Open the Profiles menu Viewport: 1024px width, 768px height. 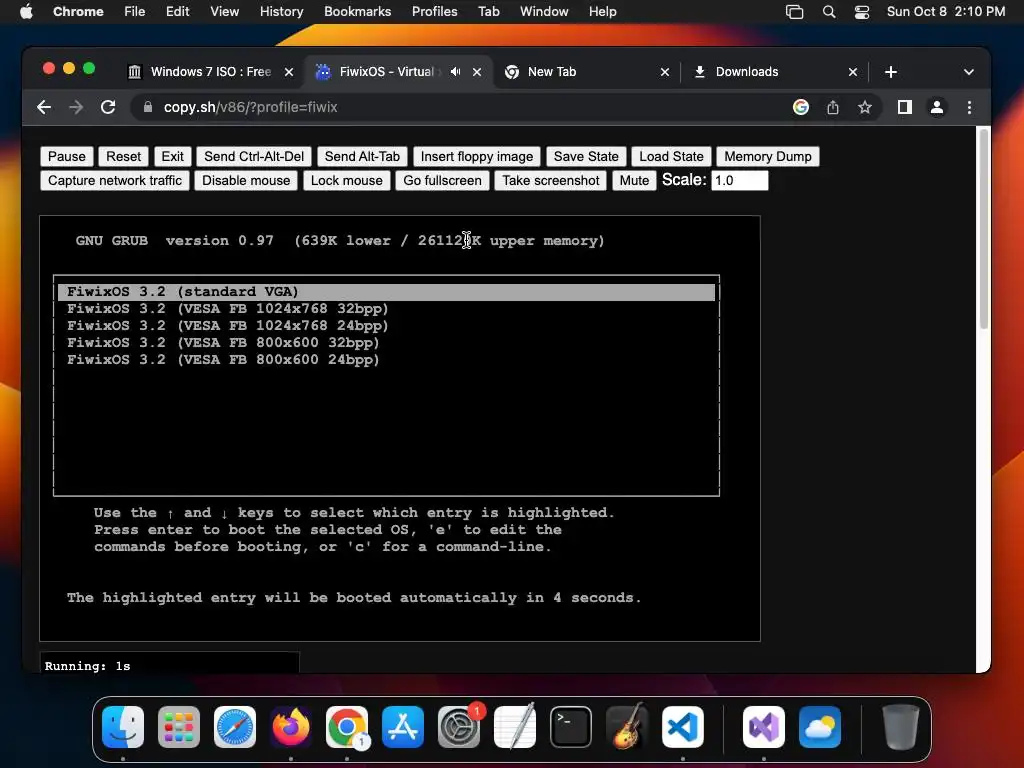tap(434, 12)
